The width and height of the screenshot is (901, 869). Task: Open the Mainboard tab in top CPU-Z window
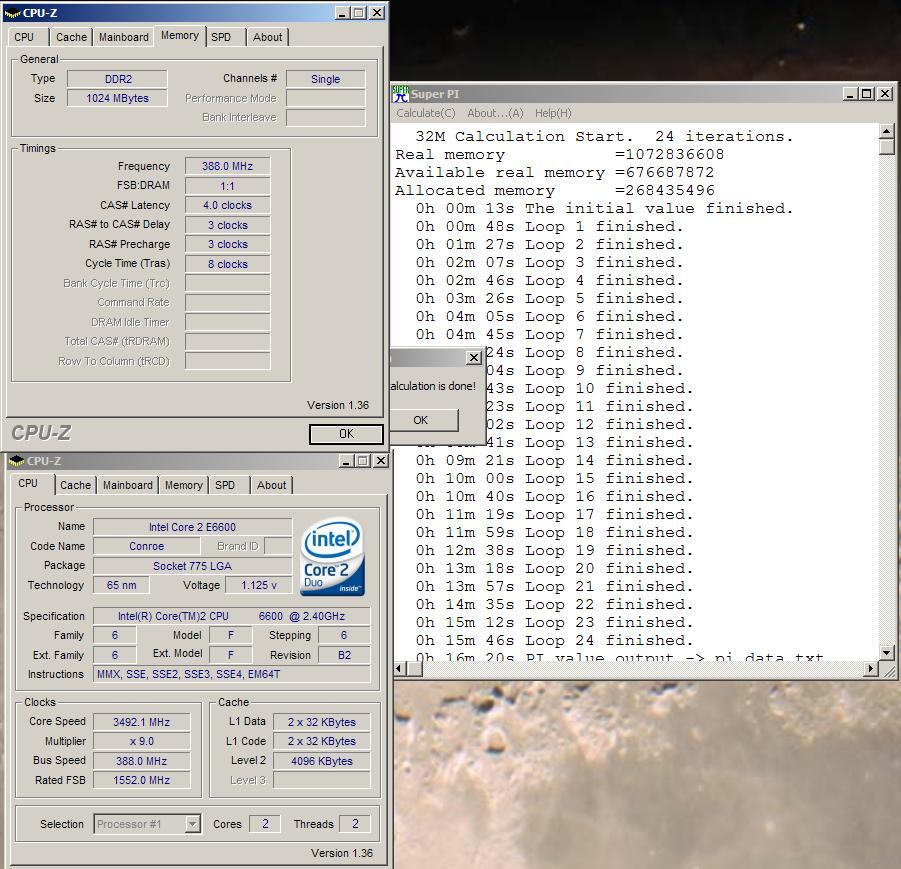click(124, 37)
